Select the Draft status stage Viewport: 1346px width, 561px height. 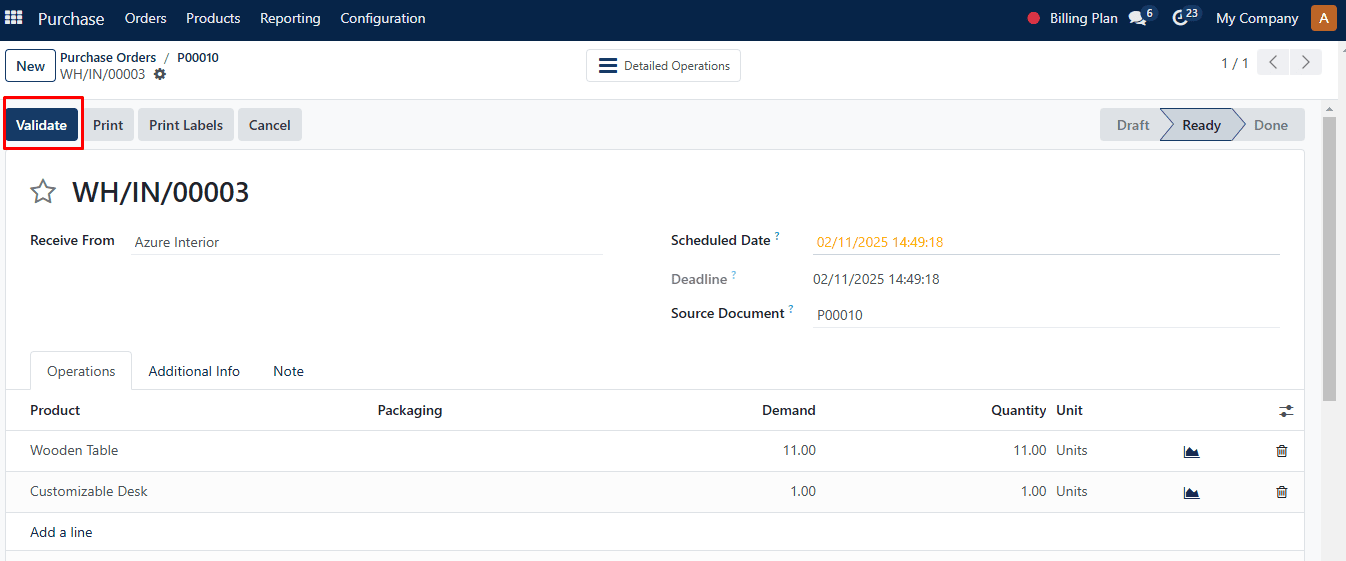(x=1132, y=125)
